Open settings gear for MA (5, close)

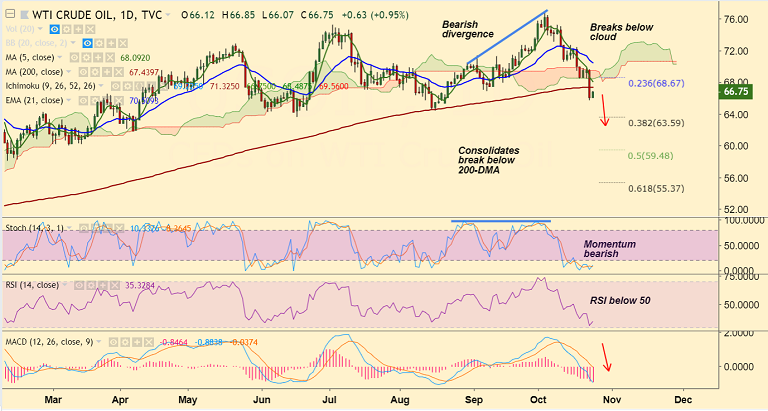point(86,57)
